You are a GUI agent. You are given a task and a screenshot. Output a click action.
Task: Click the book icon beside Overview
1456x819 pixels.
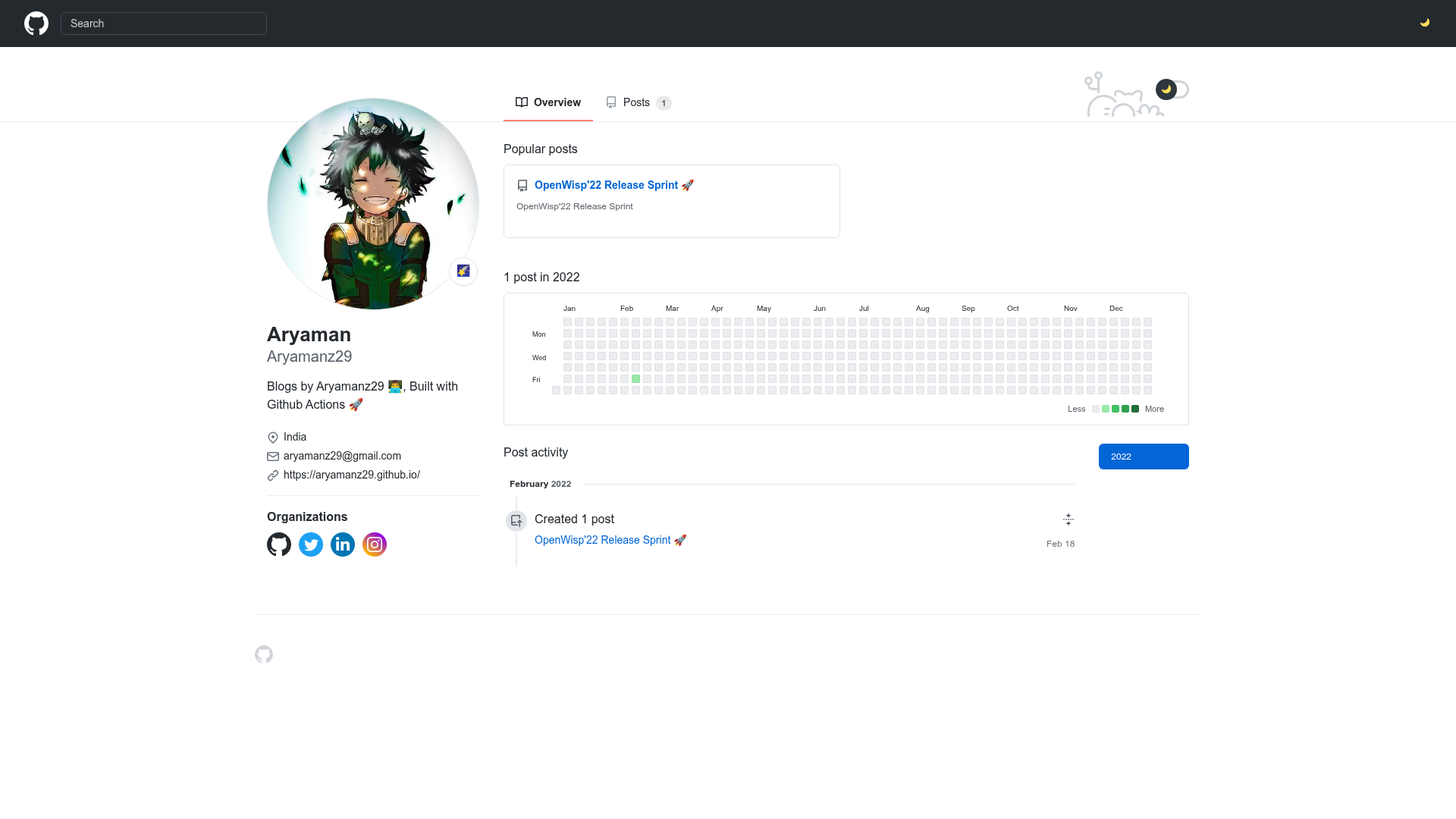click(522, 102)
